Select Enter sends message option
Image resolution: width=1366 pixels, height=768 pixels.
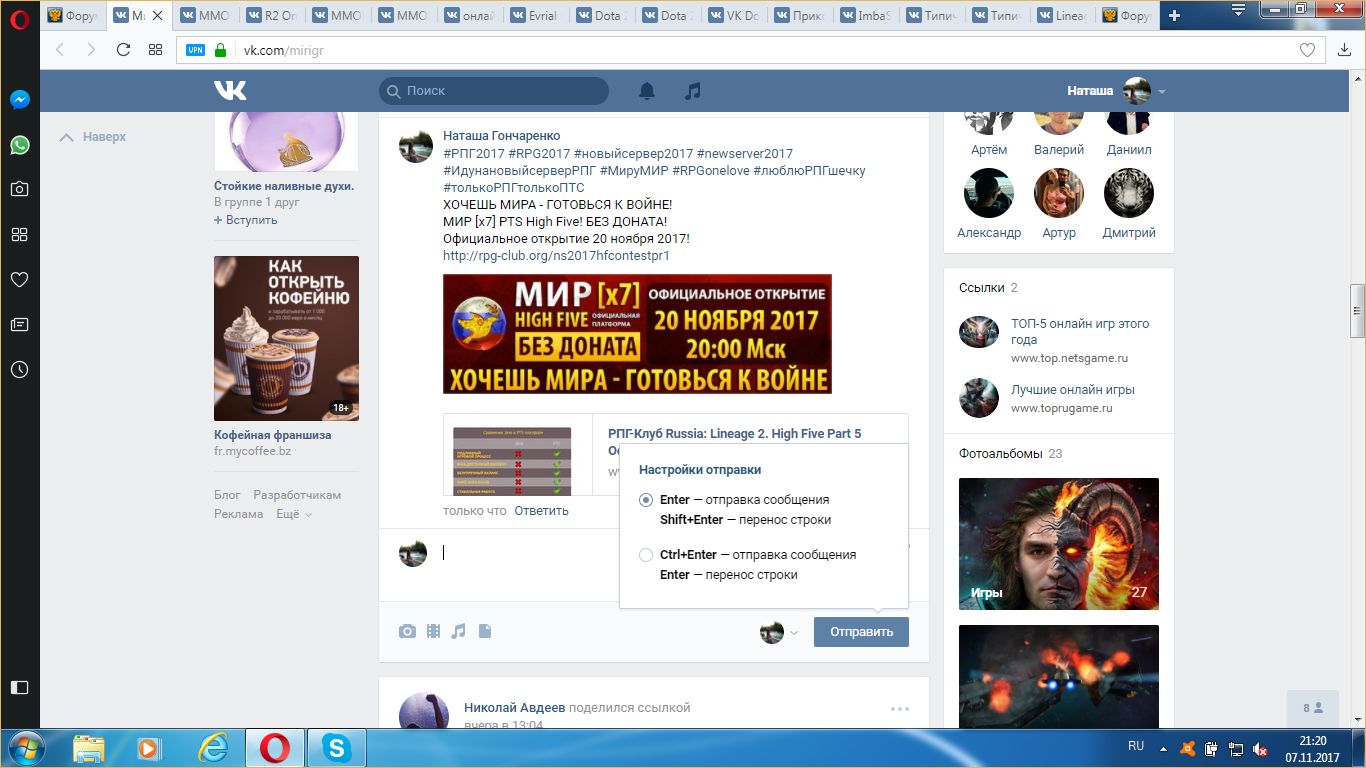[x=646, y=500]
